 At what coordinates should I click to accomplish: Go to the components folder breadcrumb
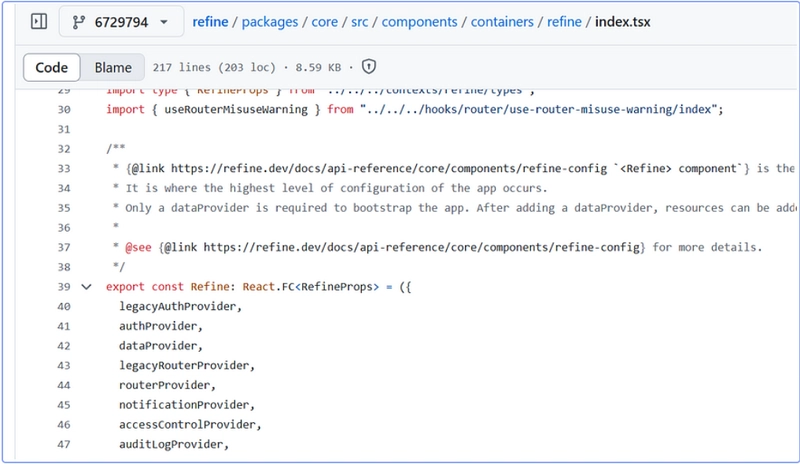tap(419, 22)
